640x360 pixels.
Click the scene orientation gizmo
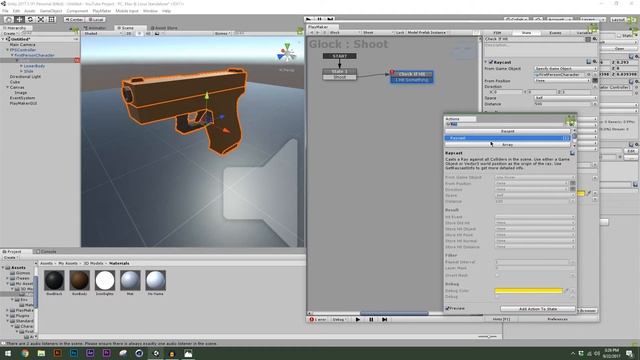click(287, 53)
